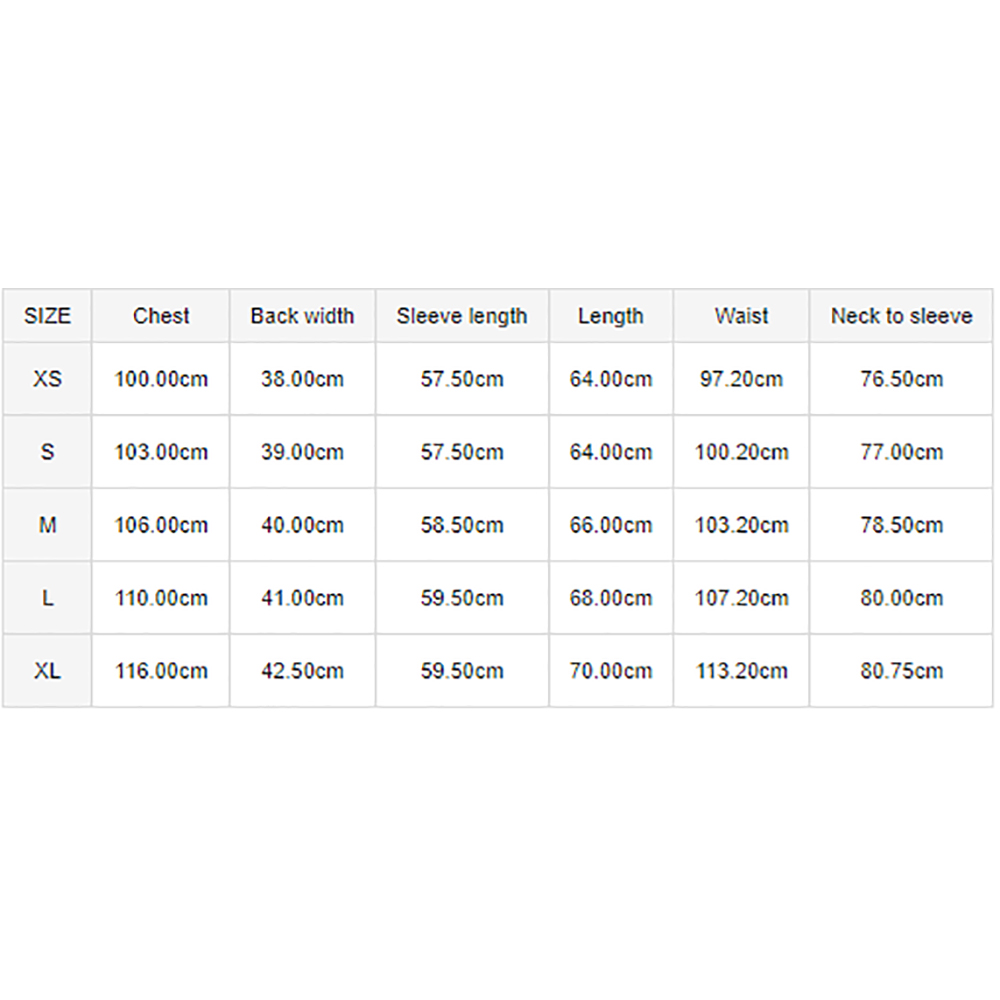This screenshot has width=1000, height=1000.
Task: Select the XS size row label
Action: click(47, 379)
